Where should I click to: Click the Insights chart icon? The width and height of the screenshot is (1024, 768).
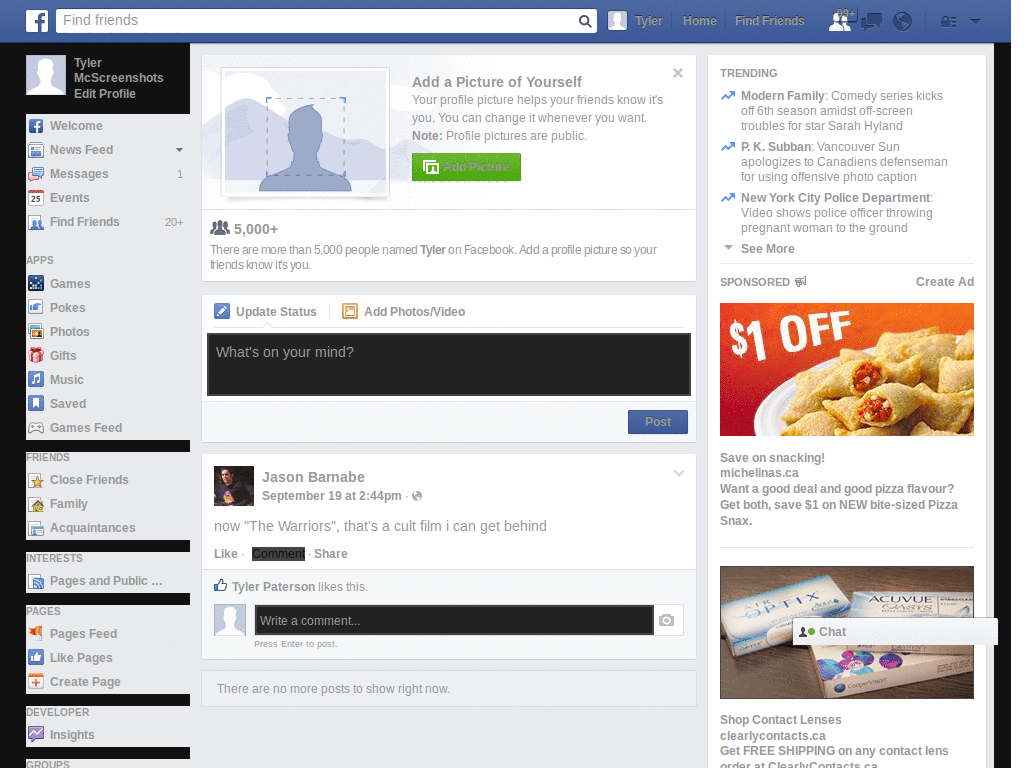(36, 735)
